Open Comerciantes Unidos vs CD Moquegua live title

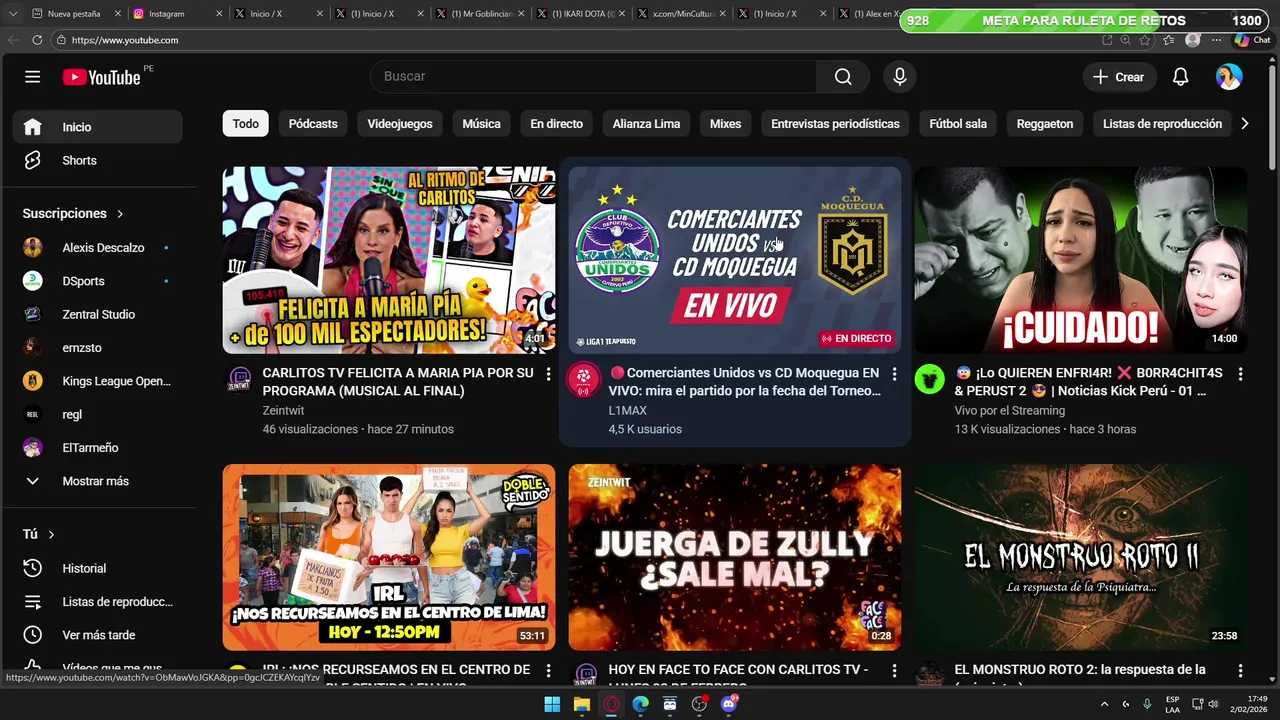click(744, 382)
